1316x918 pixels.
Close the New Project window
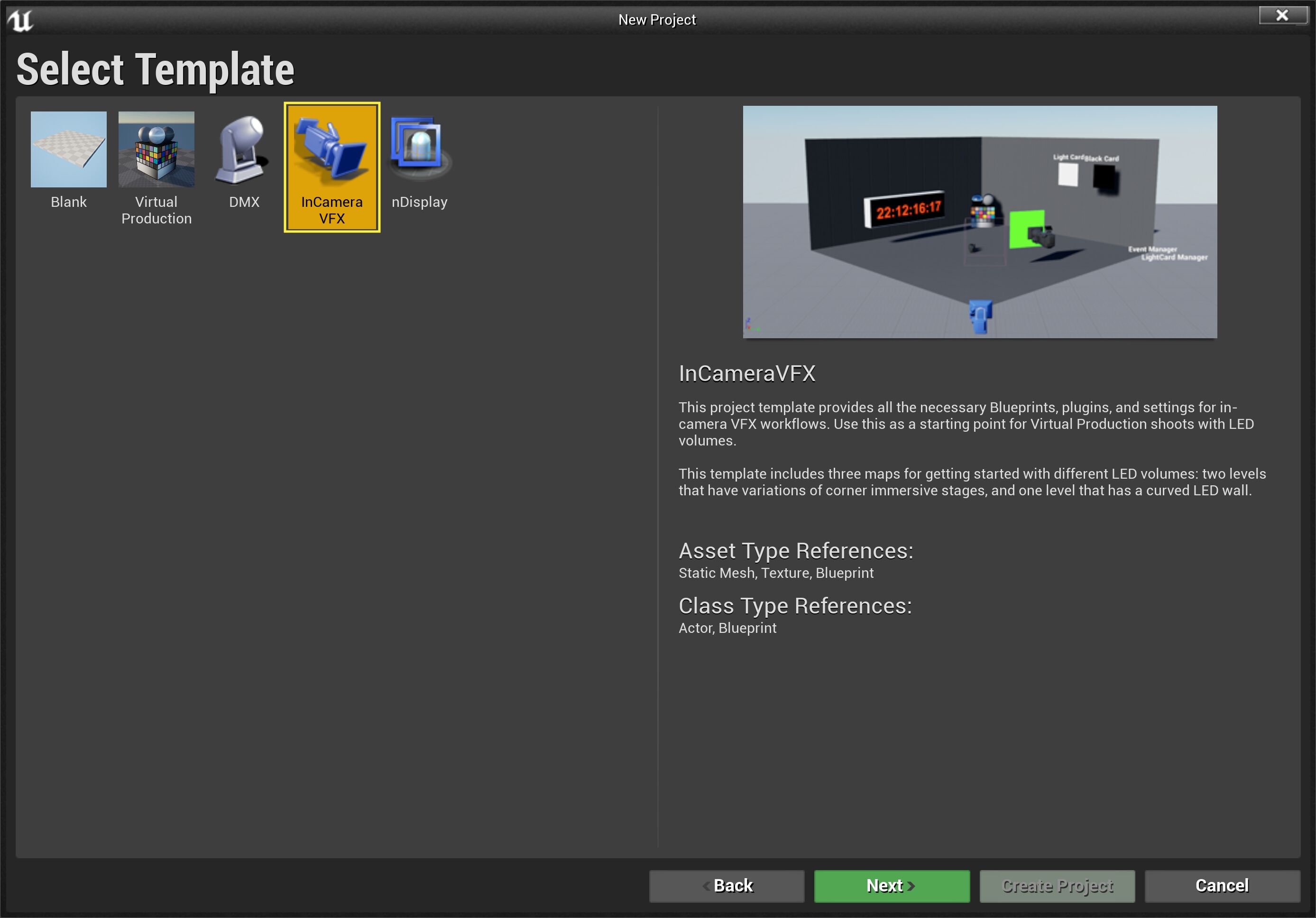1281,16
